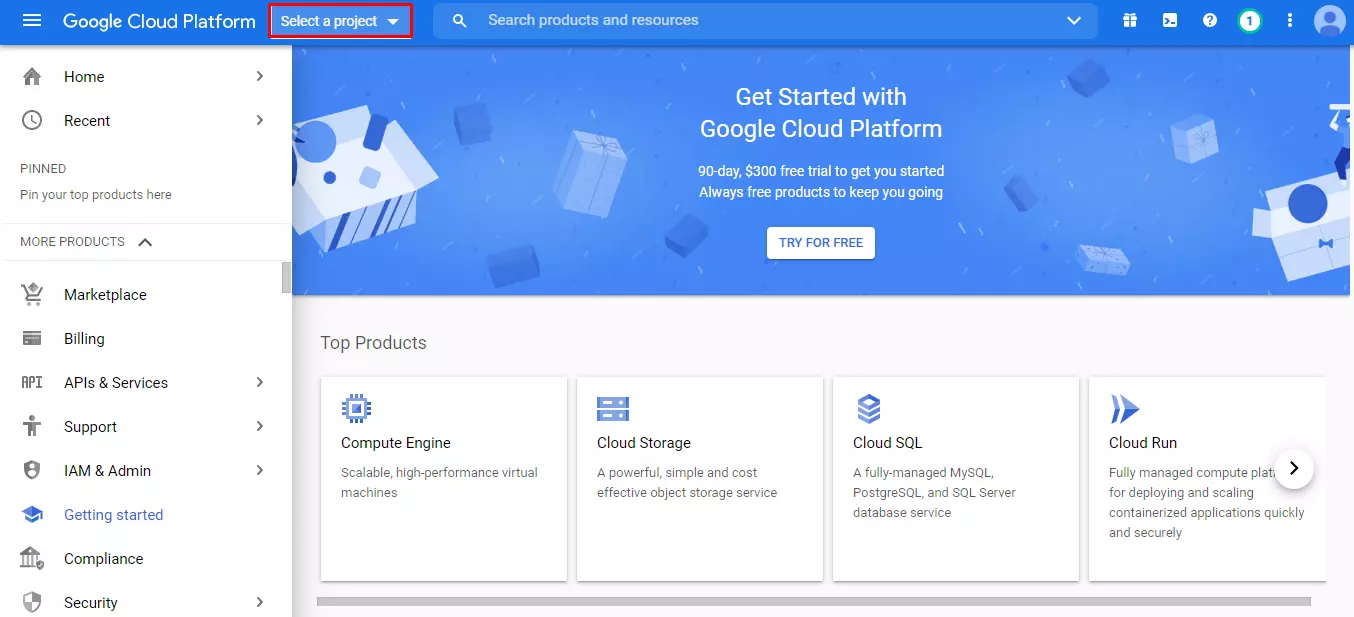Expand the IAM & Admin submenu arrow

[x=260, y=470]
